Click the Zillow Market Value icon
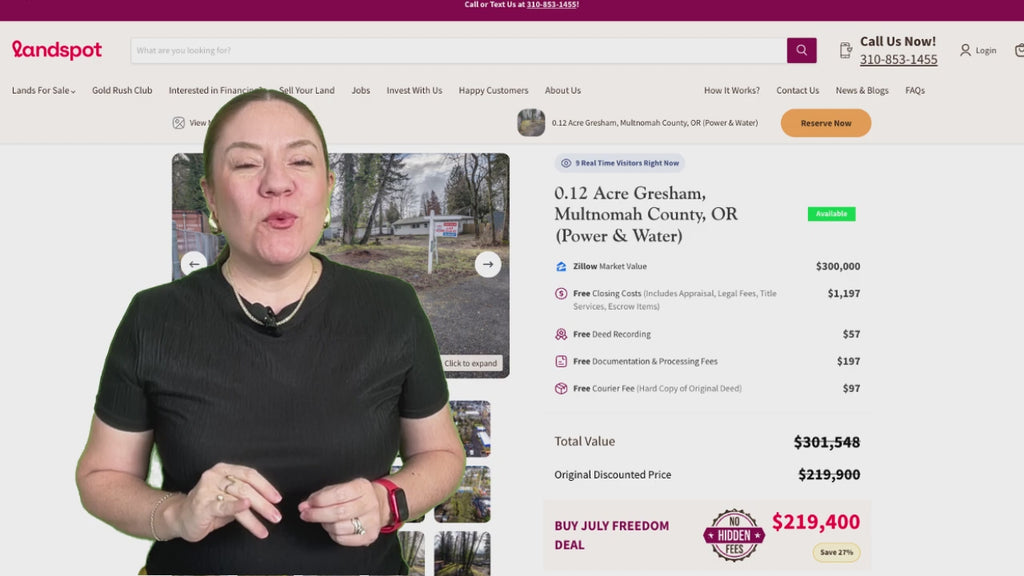This screenshot has width=1024, height=576. pyautogui.click(x=561, y=266)
